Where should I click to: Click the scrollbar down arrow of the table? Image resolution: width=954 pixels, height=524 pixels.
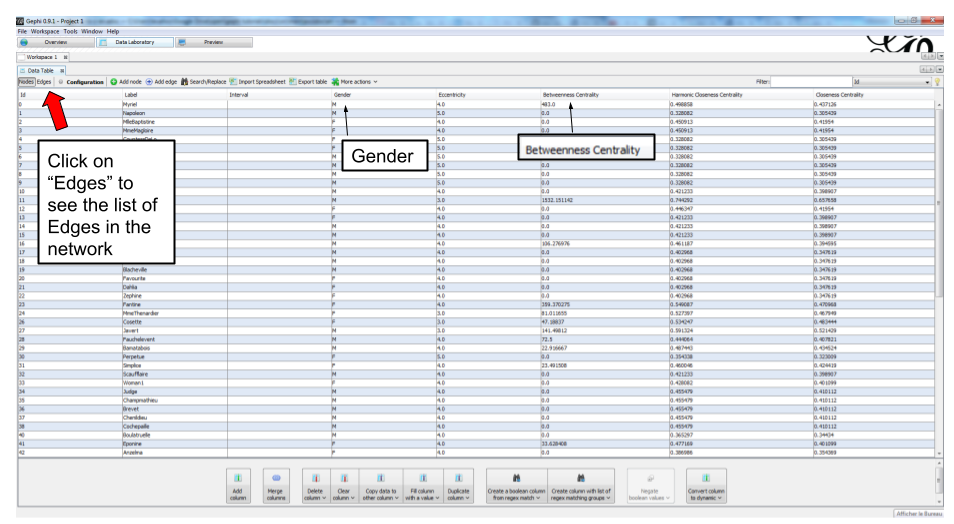pos(939,453)
